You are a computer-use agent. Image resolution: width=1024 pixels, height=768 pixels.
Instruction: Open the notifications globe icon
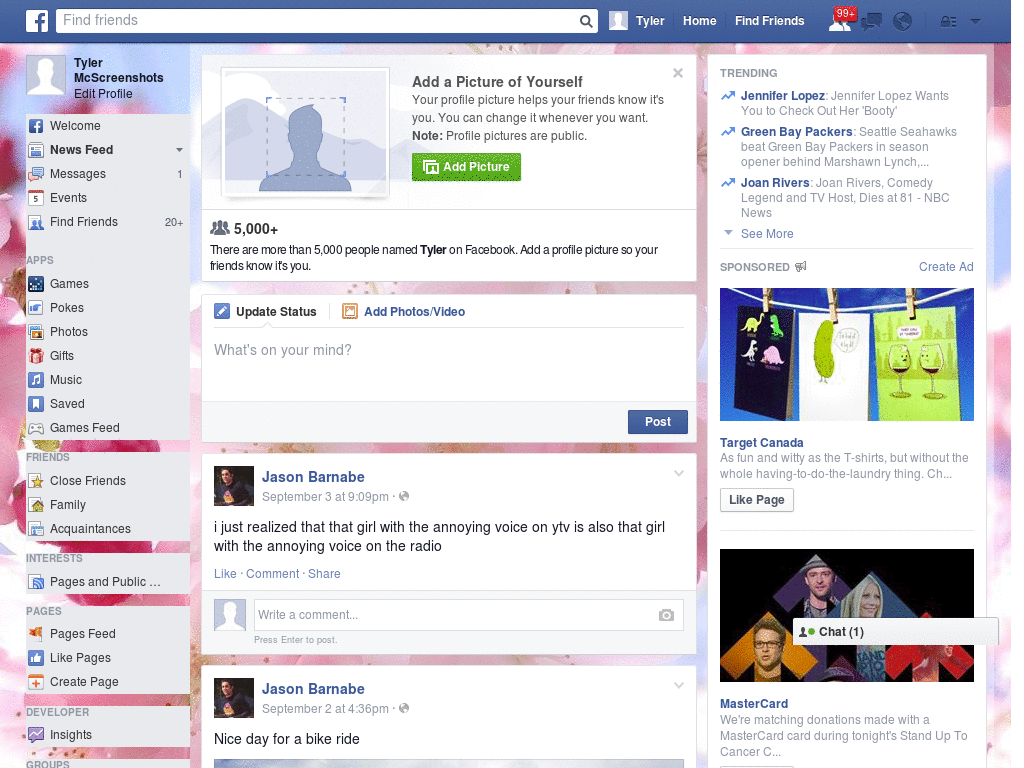[903, 22]
